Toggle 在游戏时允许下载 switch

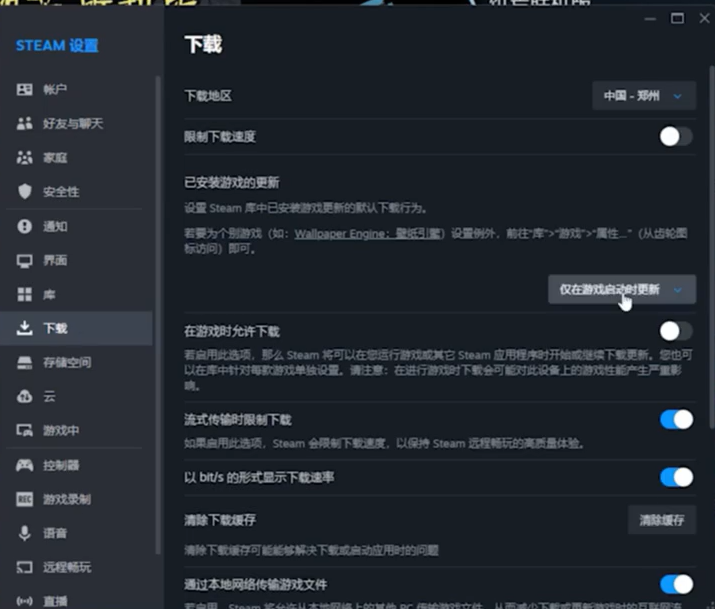676,331
